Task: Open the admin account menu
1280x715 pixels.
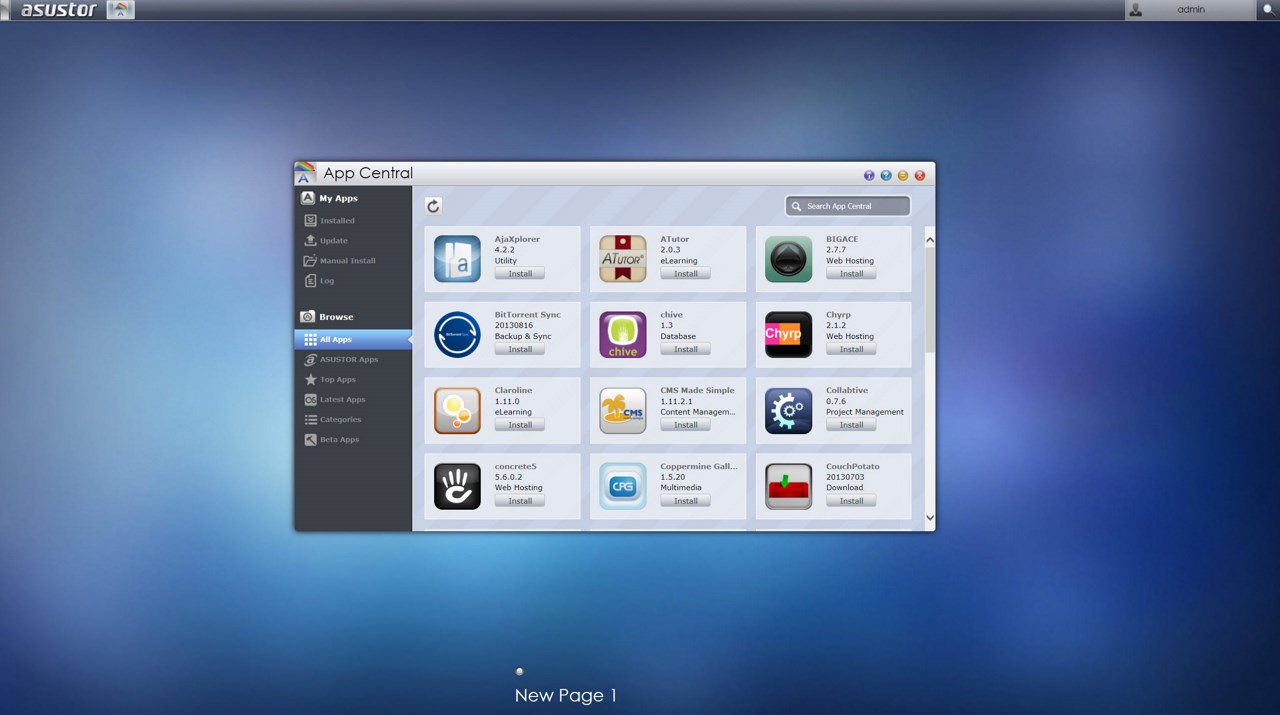Action: [x=1189, y=10]
